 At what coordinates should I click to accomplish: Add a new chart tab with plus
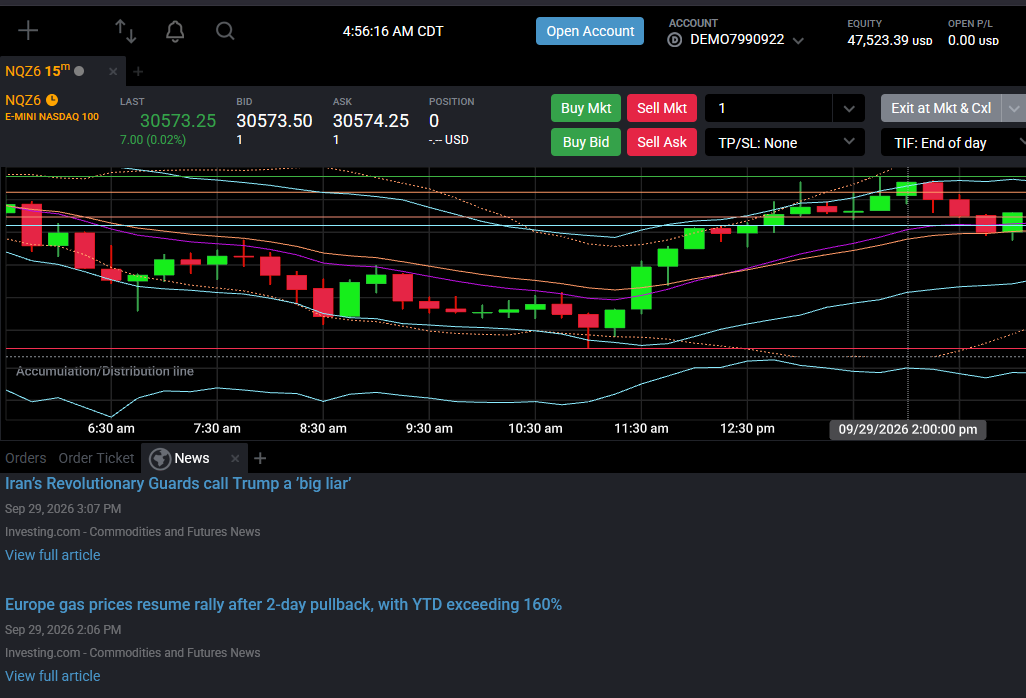138,71
